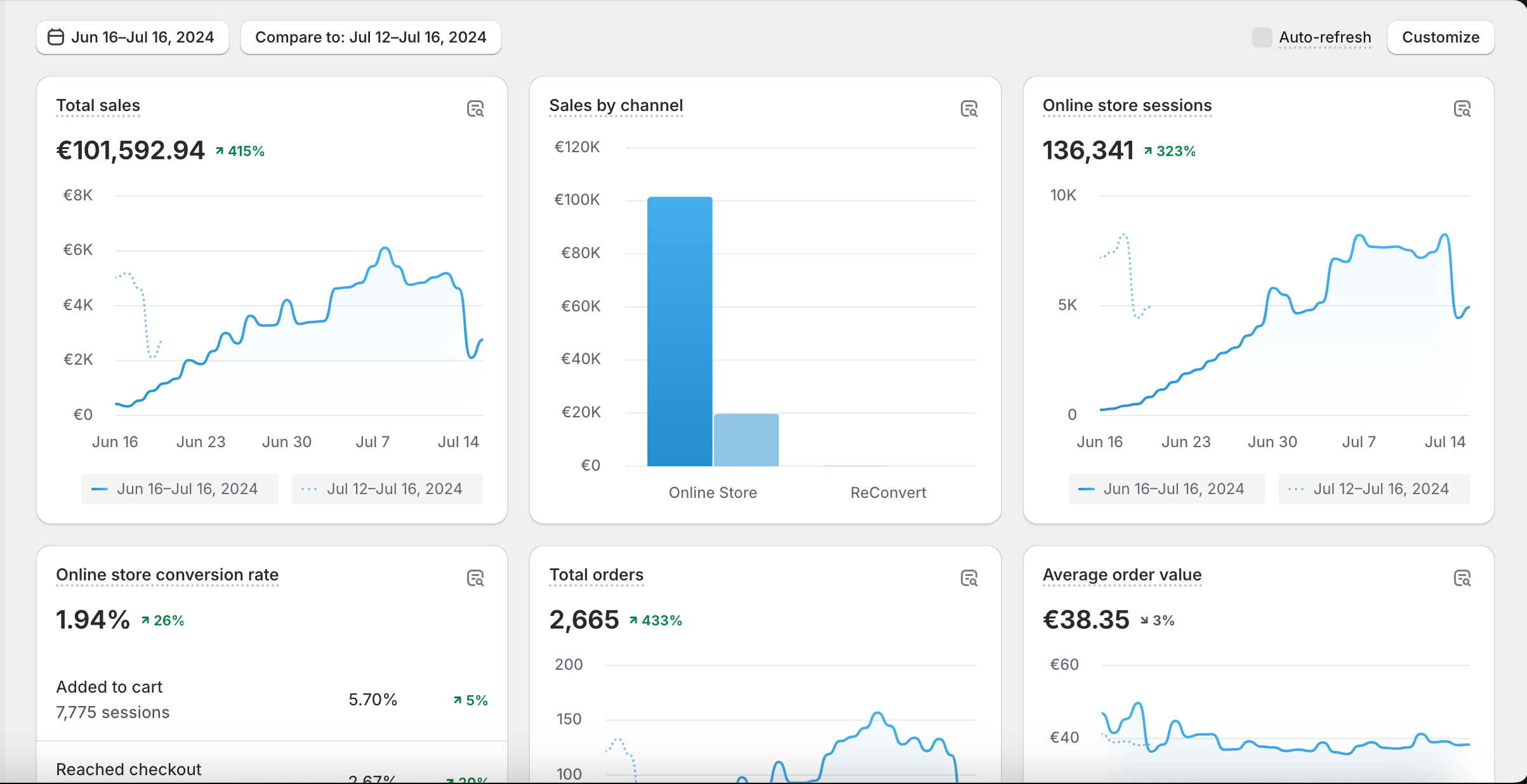
Task: Click the 5% increase on Added to cart
Action: [x=470, y=700]
